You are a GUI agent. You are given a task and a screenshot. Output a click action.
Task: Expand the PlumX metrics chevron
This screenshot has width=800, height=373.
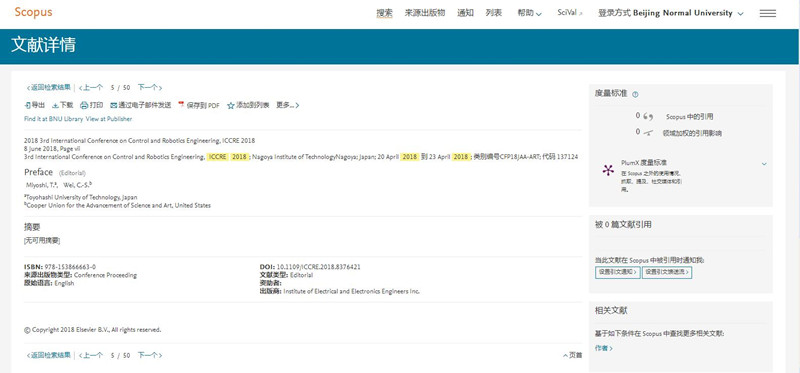(764, 164)
